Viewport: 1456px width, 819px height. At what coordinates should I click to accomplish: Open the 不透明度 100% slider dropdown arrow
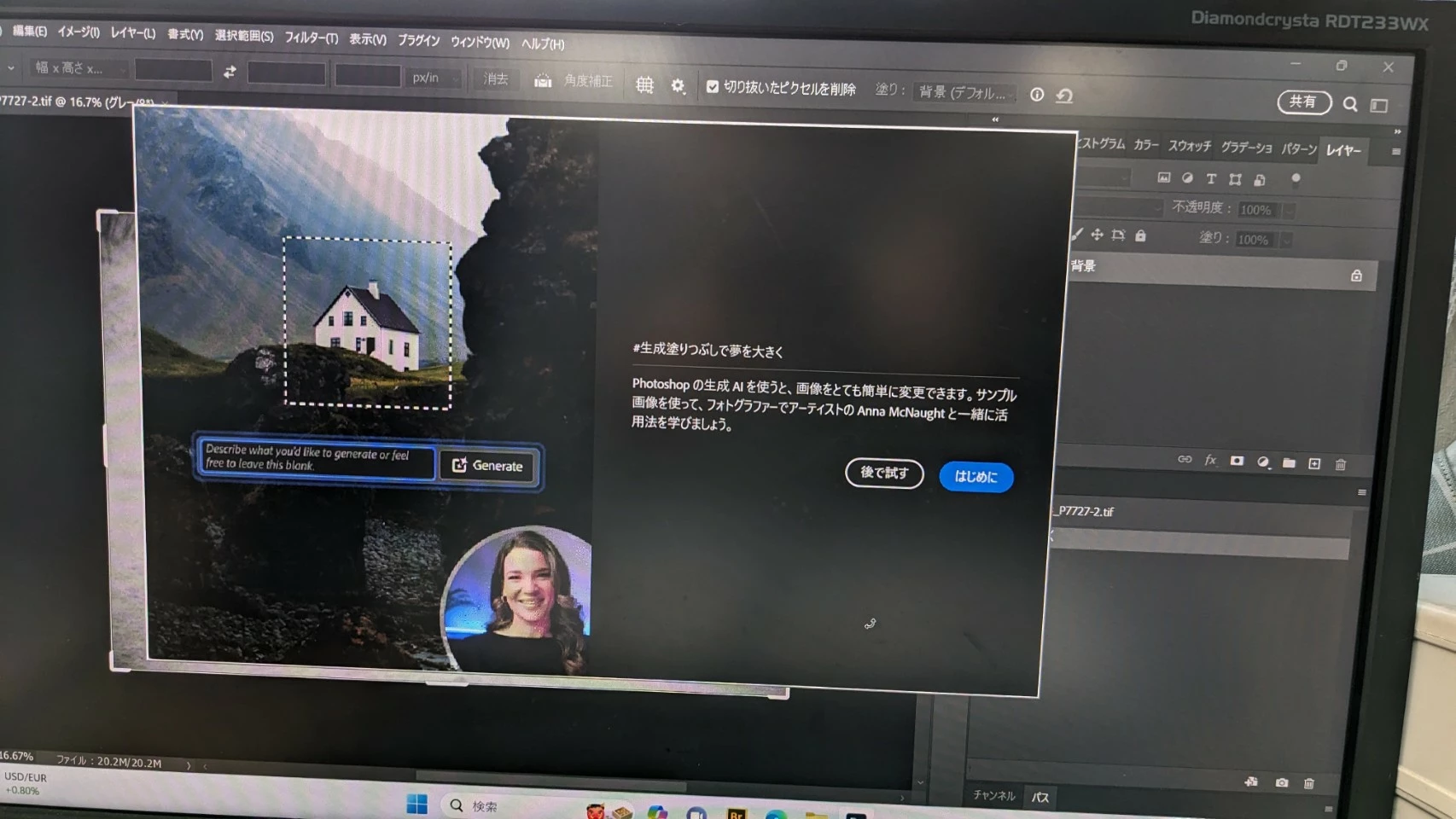click(x=1289, y=210)
